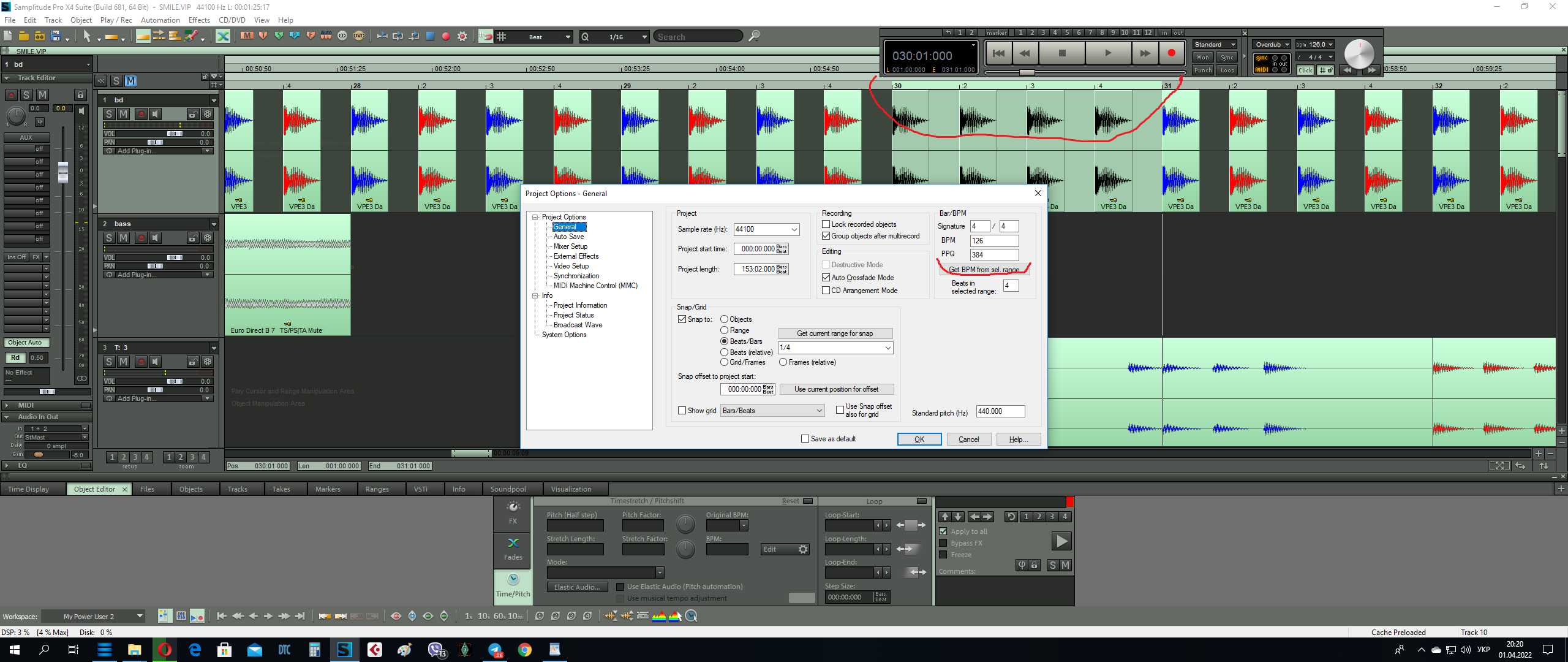Solo the bd track in track header
The image size is (1568, 662).
pos(109,114)
